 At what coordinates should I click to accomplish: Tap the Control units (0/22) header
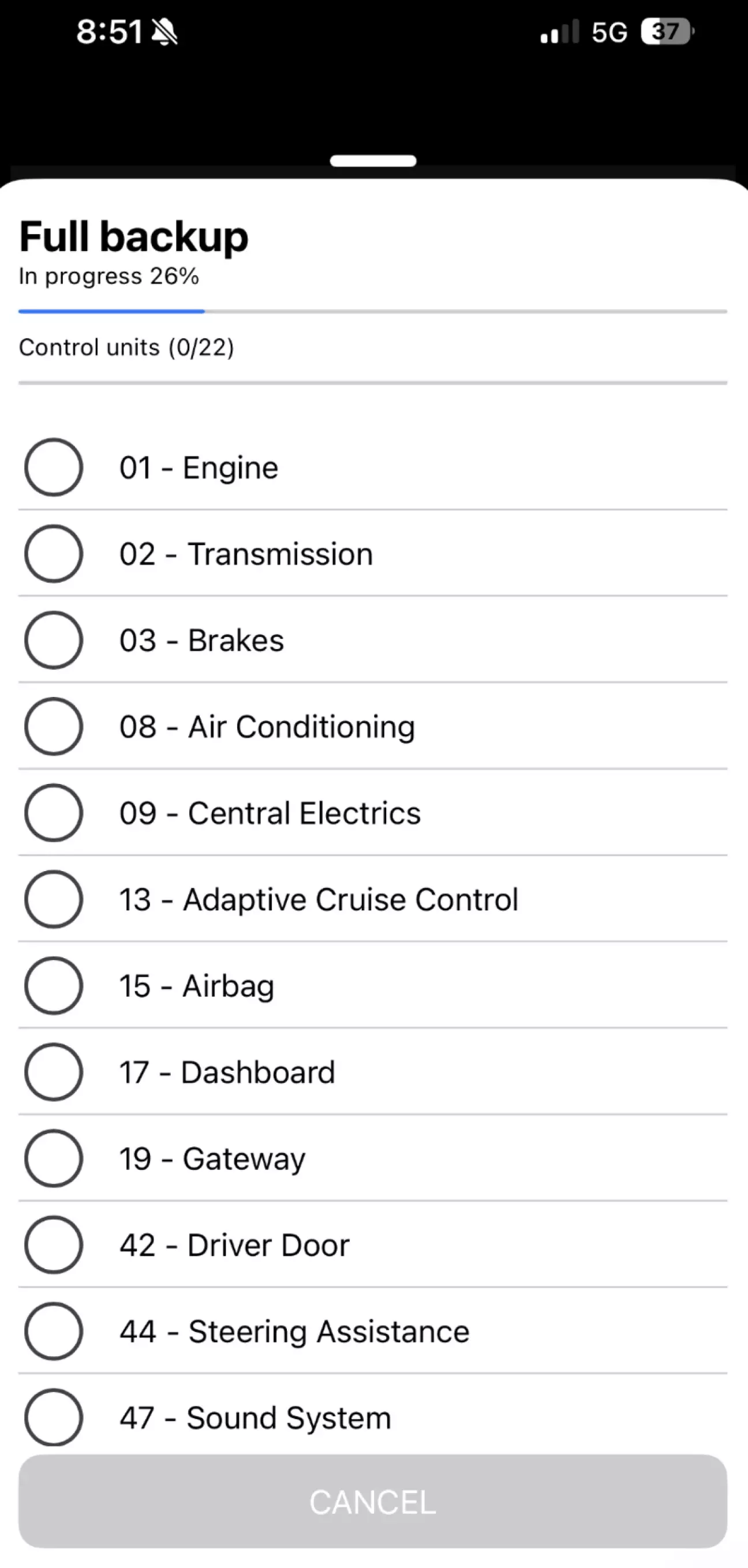pyautogui.click(x=127, y=347)
